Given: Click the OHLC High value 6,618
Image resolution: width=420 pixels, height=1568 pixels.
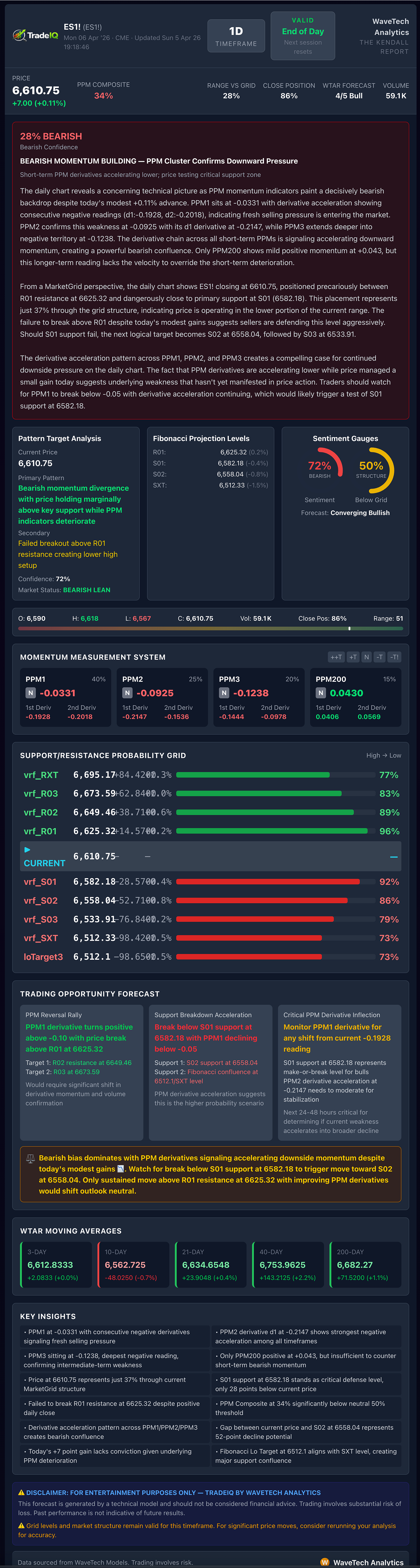Looking at the screenshot, I should (x=89, y=618).
